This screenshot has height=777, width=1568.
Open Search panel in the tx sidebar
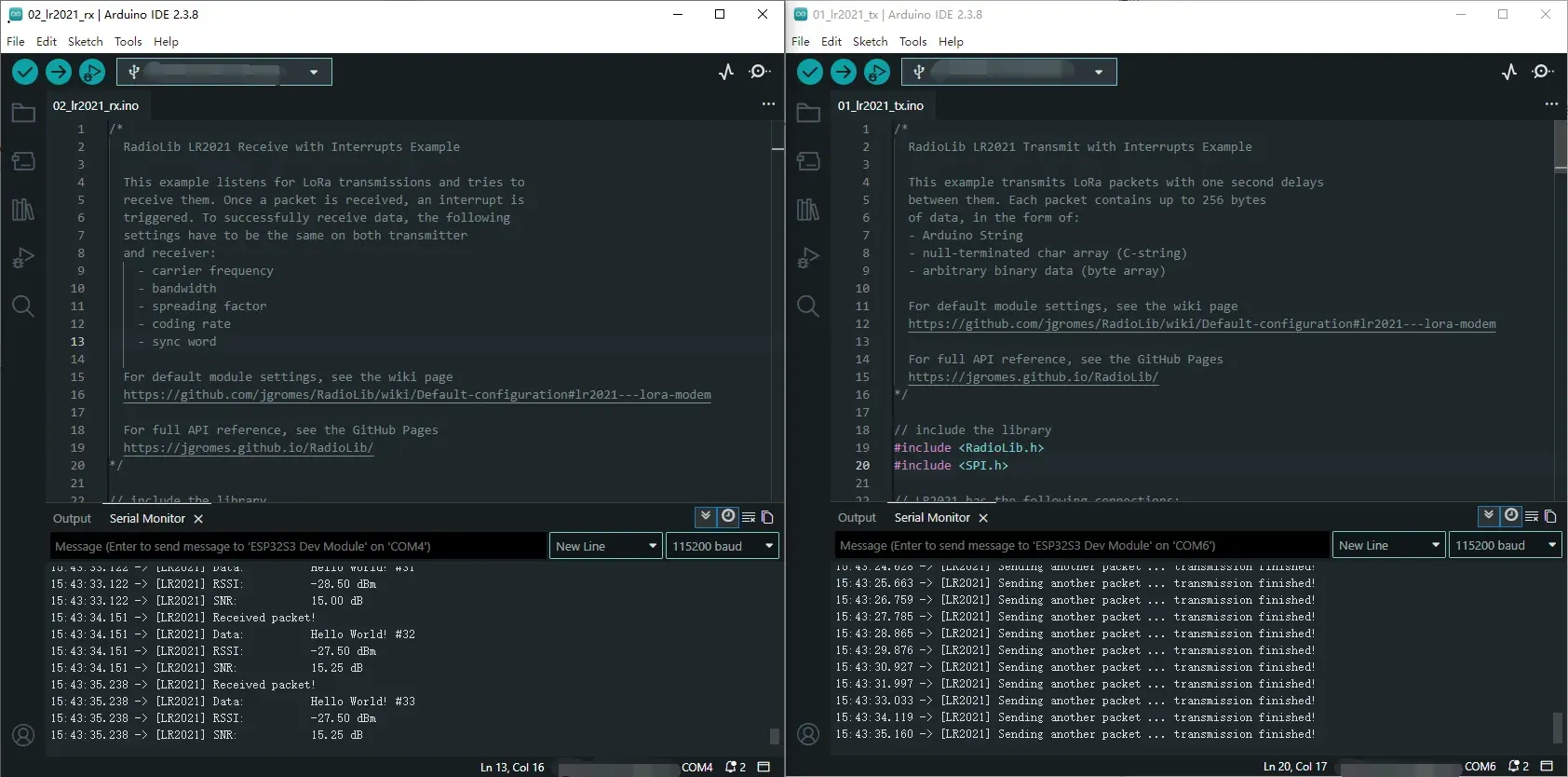(x=808, y=307)
